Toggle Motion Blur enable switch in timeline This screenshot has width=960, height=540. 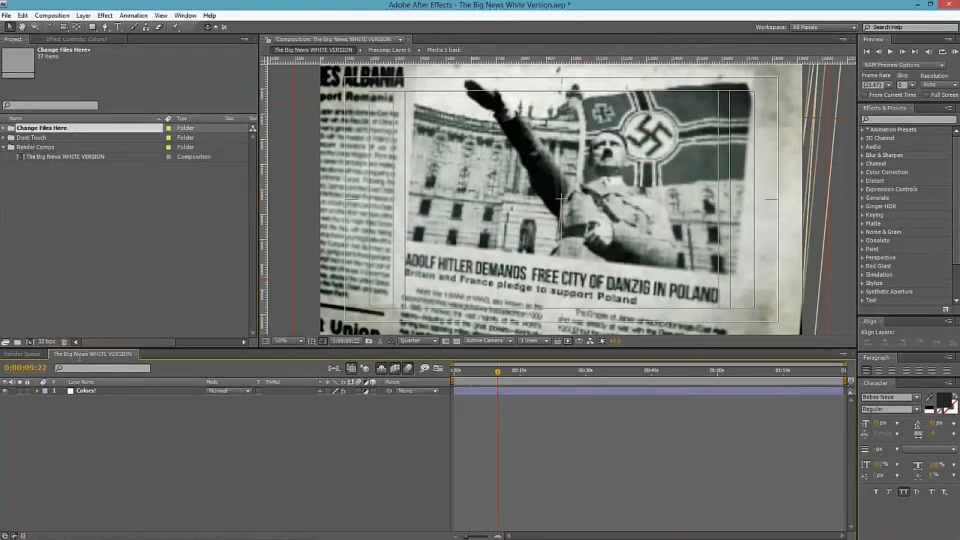coord(408,368)
